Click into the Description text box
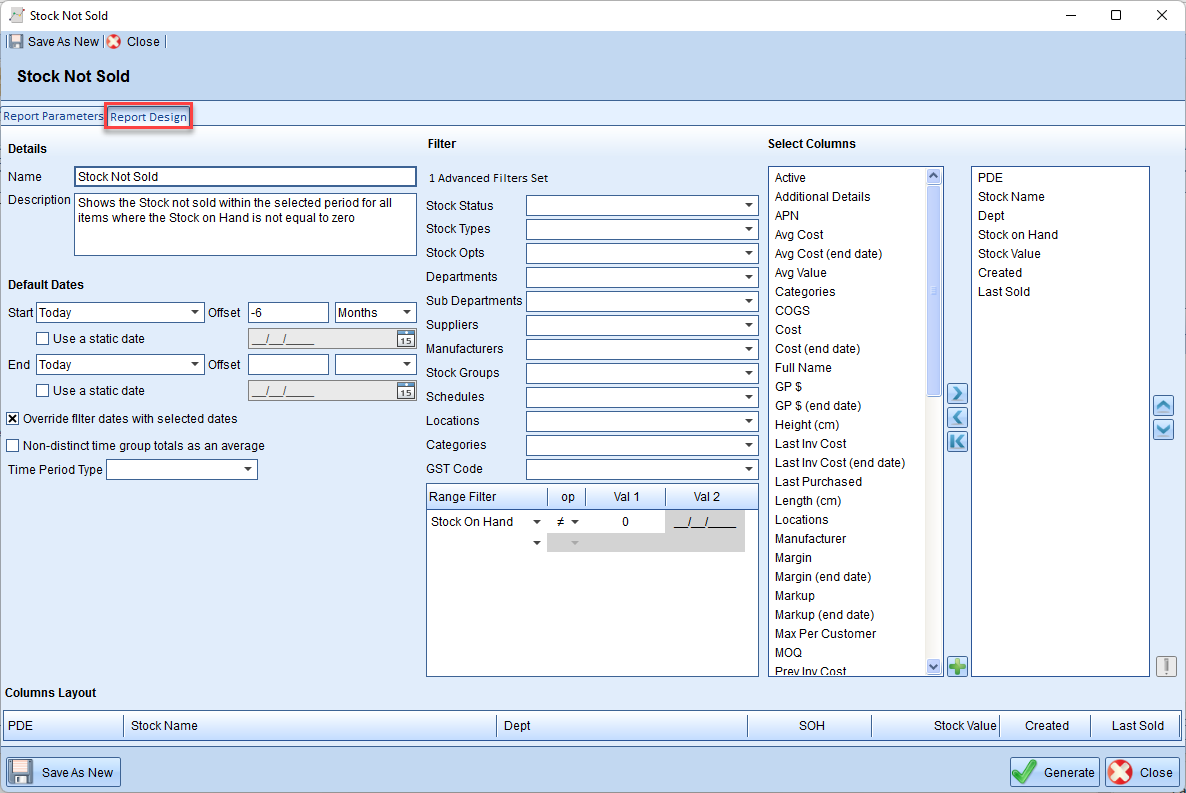1186x793 pixels. (245, 225)
